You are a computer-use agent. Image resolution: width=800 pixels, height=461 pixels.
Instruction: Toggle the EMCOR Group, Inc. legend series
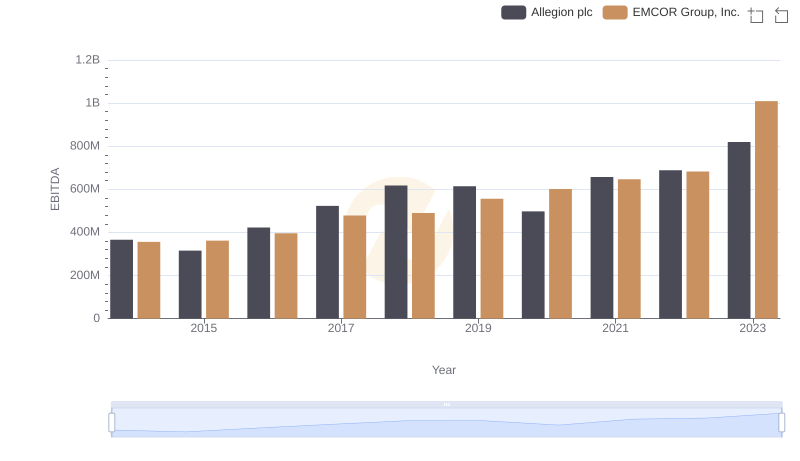671,12
